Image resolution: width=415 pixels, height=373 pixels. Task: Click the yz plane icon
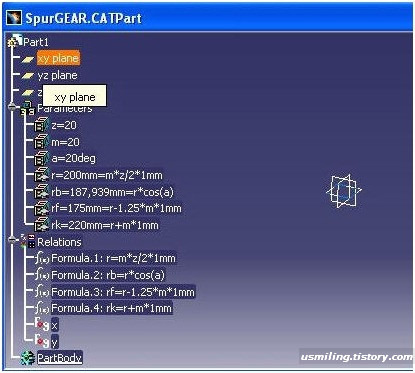[28, 76]
